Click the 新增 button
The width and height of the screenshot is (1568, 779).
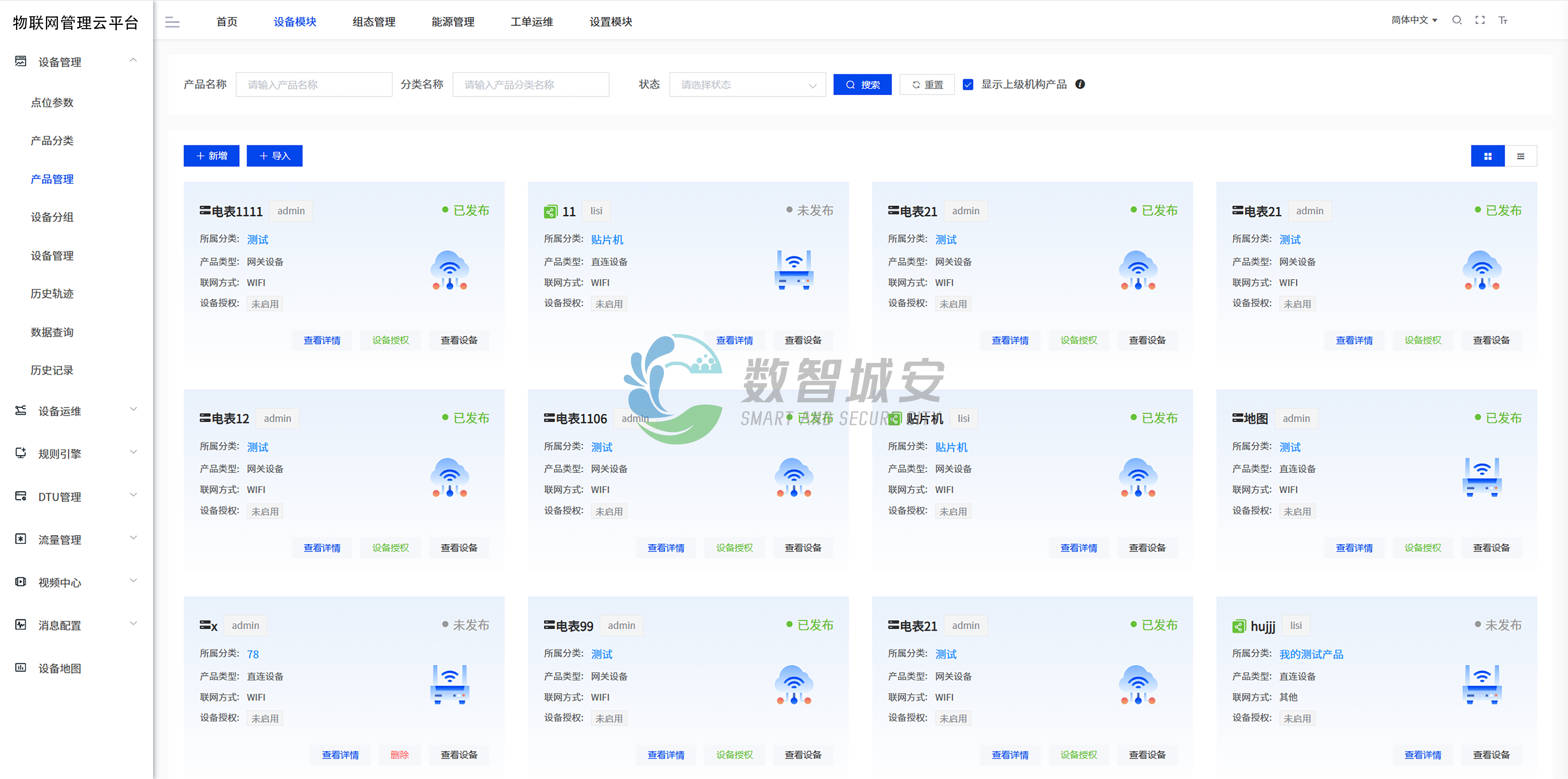[x=211, y=156]
